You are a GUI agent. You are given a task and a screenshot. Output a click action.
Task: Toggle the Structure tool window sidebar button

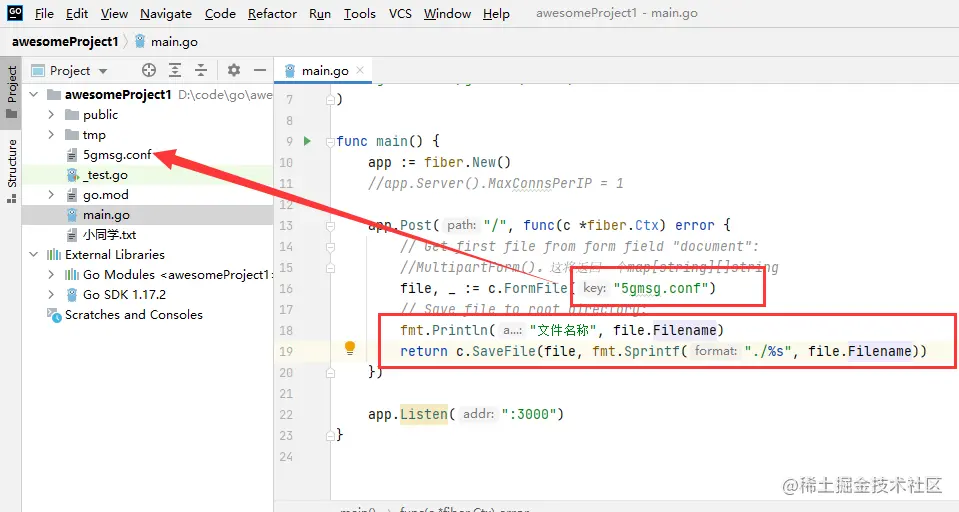[x=12, y=170]
